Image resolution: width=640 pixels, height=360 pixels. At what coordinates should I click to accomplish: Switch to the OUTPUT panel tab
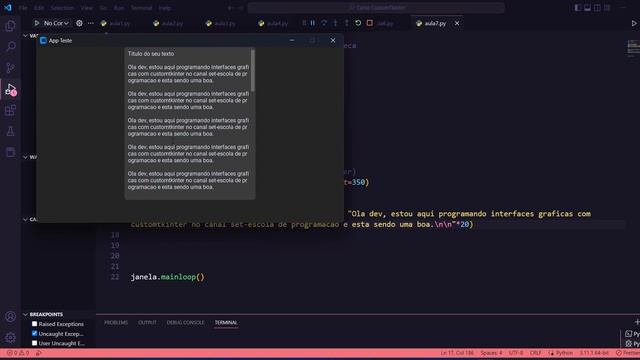click(x=147, y=322)
